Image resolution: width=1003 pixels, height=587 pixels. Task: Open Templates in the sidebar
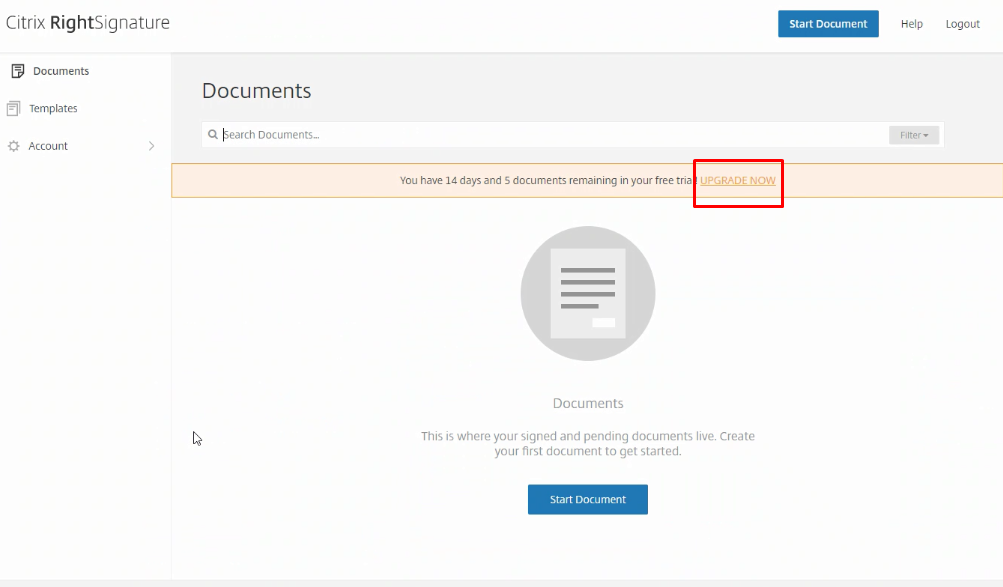53,108
